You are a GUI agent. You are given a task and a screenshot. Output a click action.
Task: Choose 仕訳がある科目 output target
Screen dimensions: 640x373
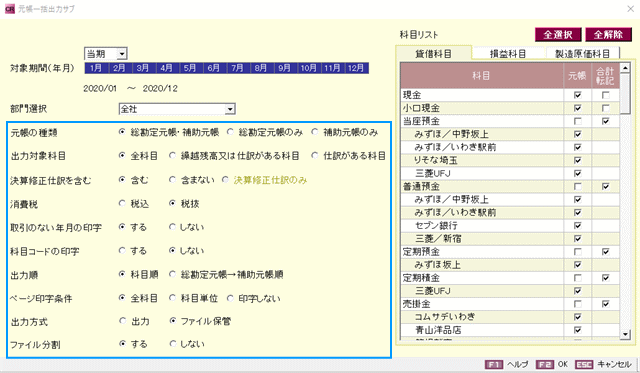coord(315,155)
